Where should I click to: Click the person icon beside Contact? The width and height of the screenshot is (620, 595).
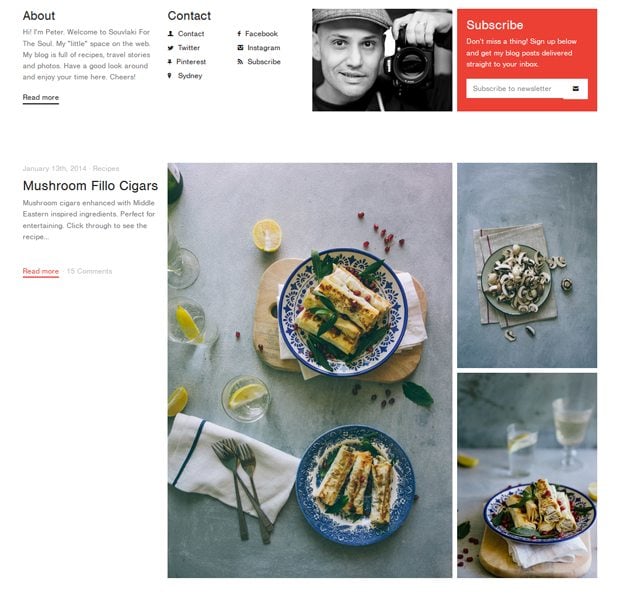click(x=170, y=34)
